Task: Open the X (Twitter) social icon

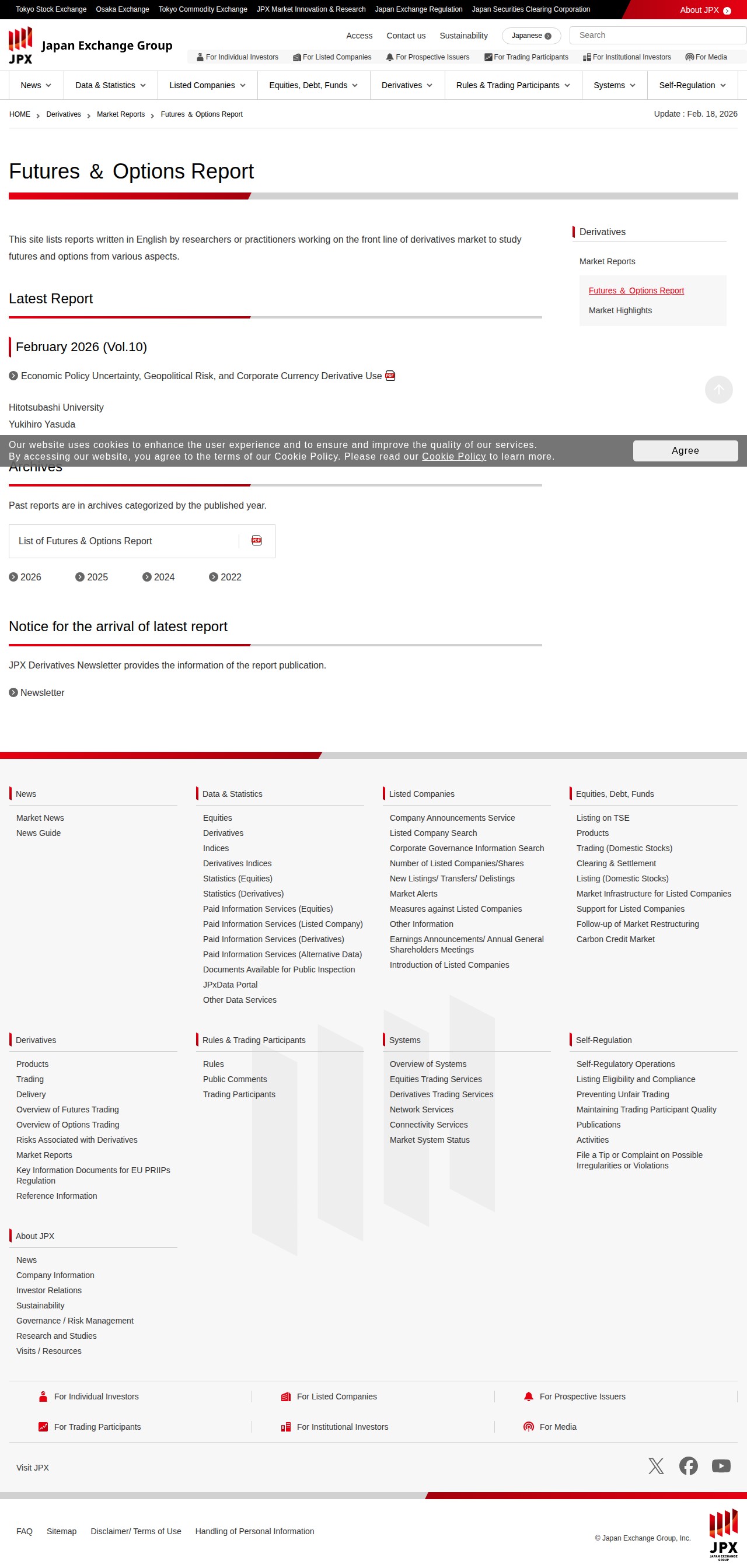Action: coord(656,1466)
